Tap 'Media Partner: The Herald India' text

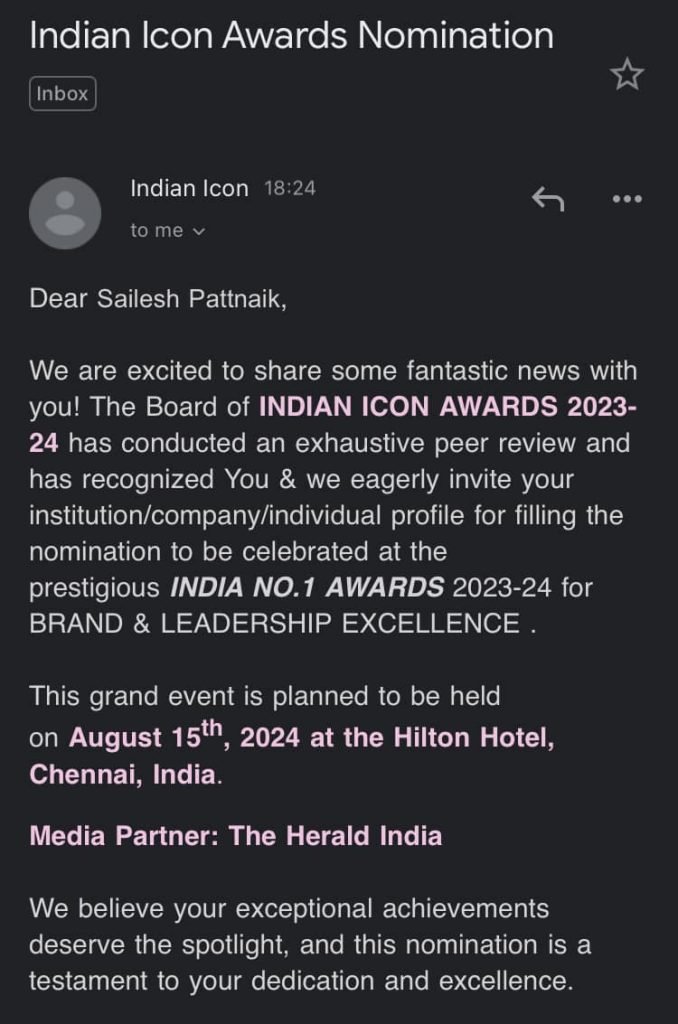(236, 836)
